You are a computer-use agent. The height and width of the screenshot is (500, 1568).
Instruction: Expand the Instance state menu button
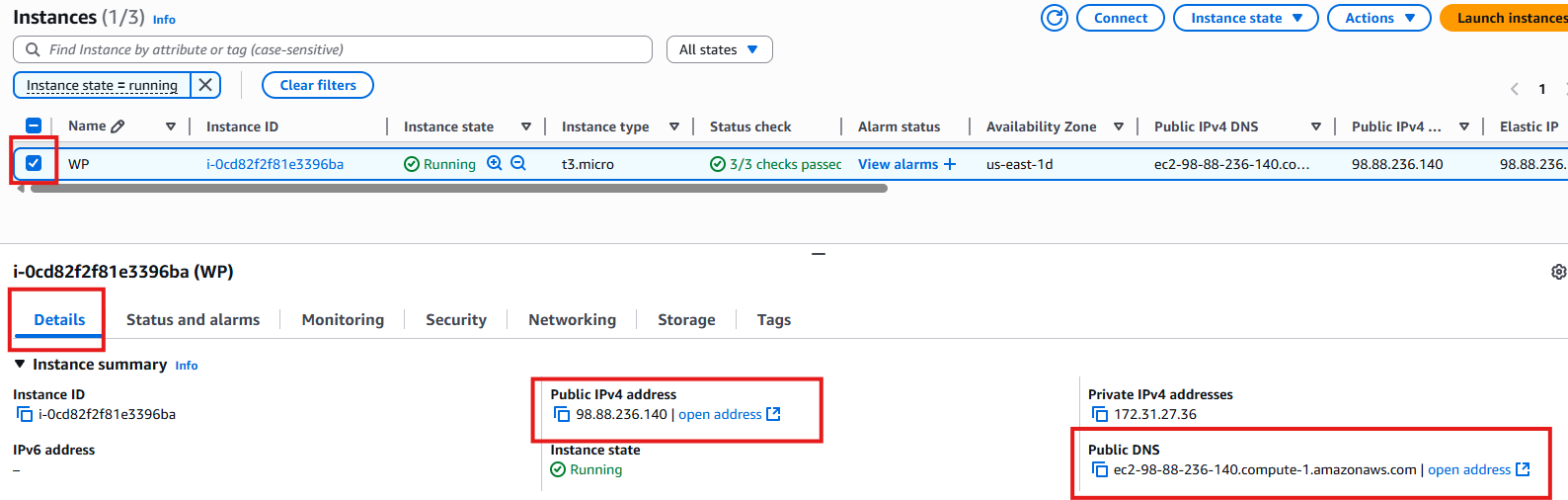pos(1245,18)
